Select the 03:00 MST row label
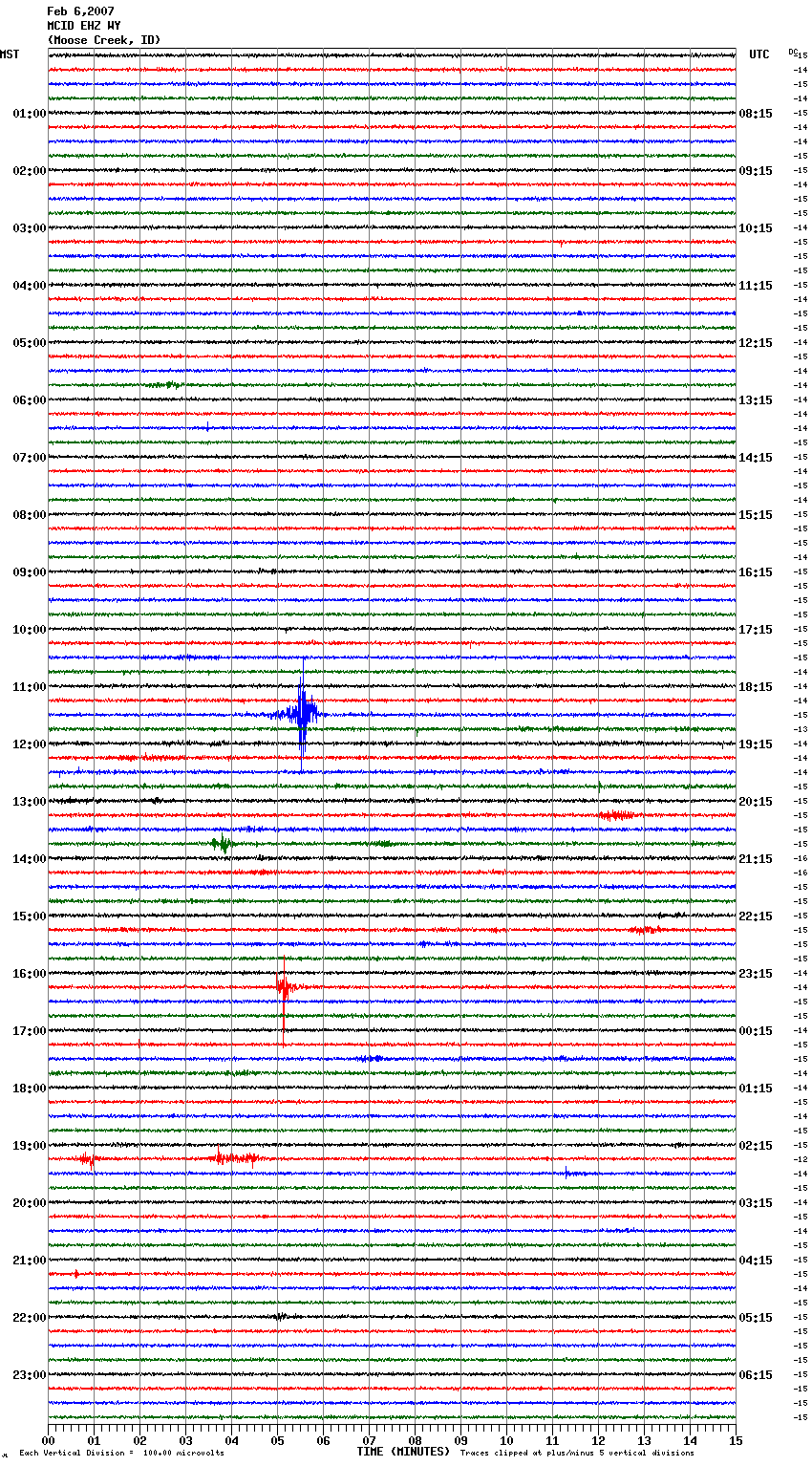The height and width of the screenshot is (1466, 812). point(30,228)
